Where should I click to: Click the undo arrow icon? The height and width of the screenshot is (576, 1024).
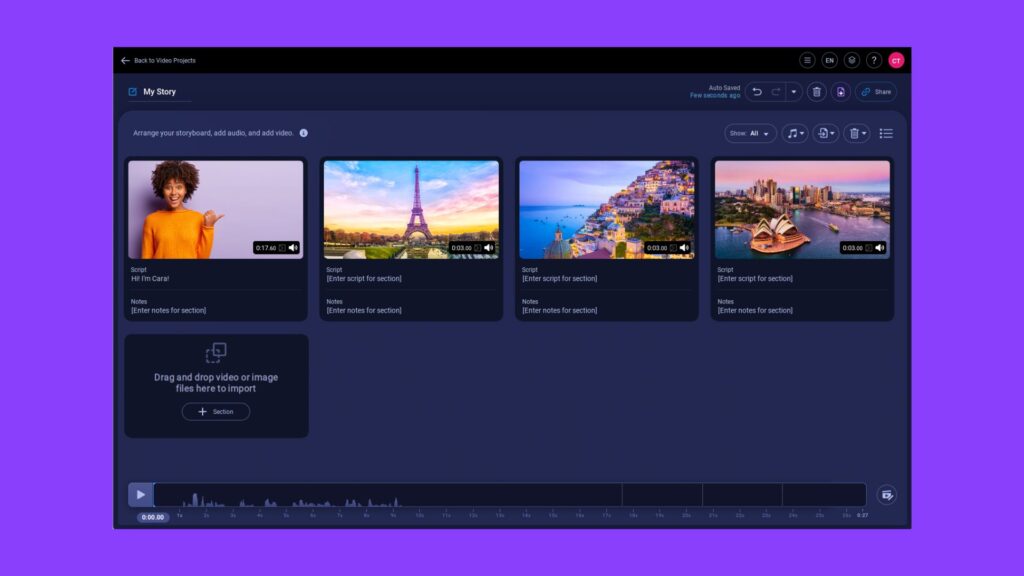(x=757, y=92)
